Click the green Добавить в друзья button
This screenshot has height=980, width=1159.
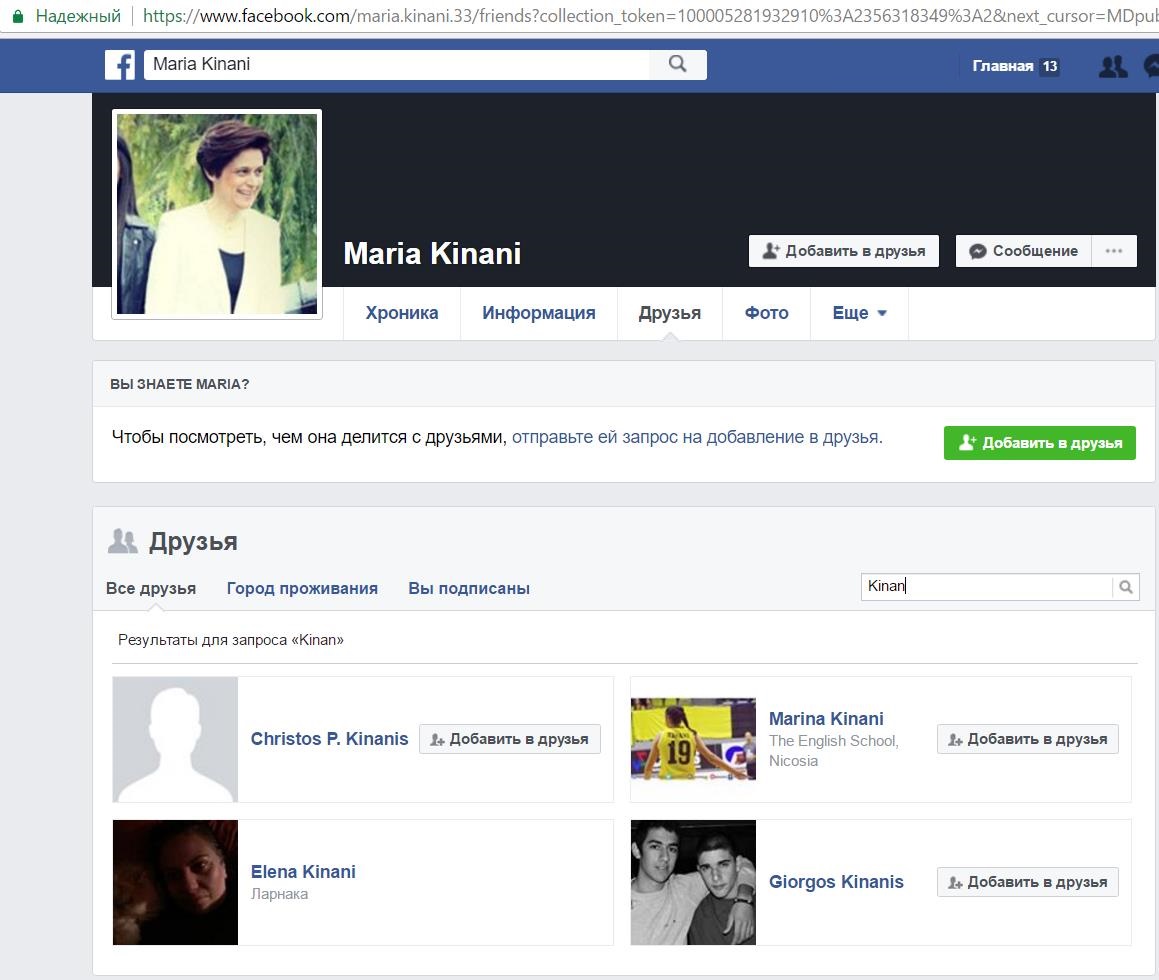[1039, 443]
